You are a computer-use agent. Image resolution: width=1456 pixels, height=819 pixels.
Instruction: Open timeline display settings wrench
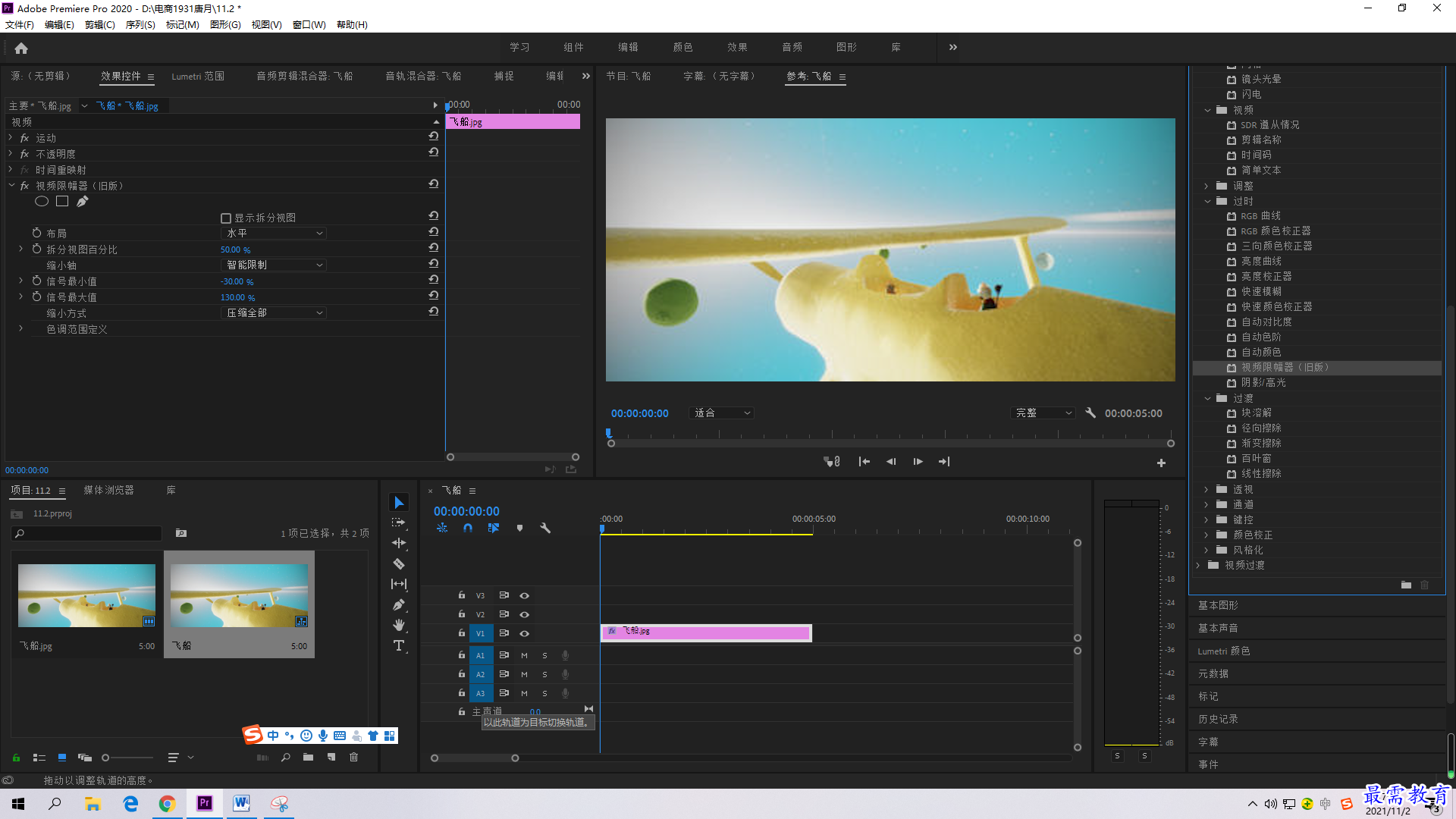pos(545,528)
